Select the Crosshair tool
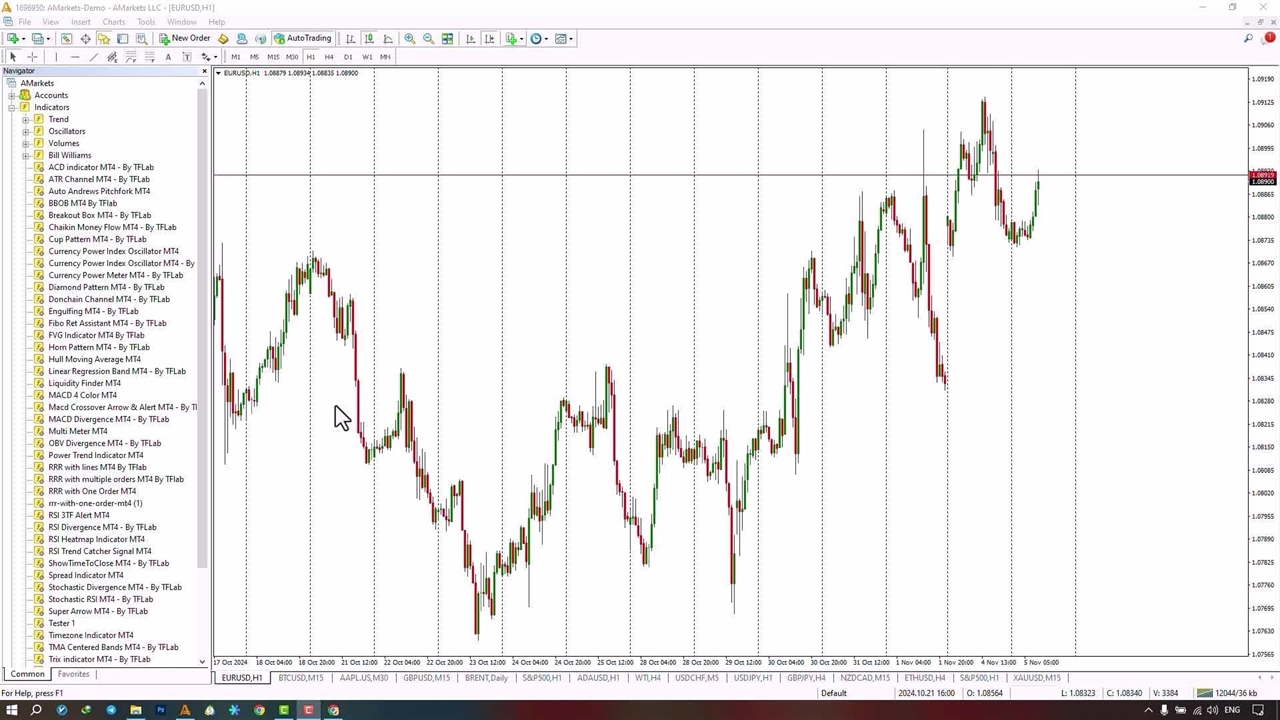This screenshot has width=1280, height=720. click(x=32, y=57)
